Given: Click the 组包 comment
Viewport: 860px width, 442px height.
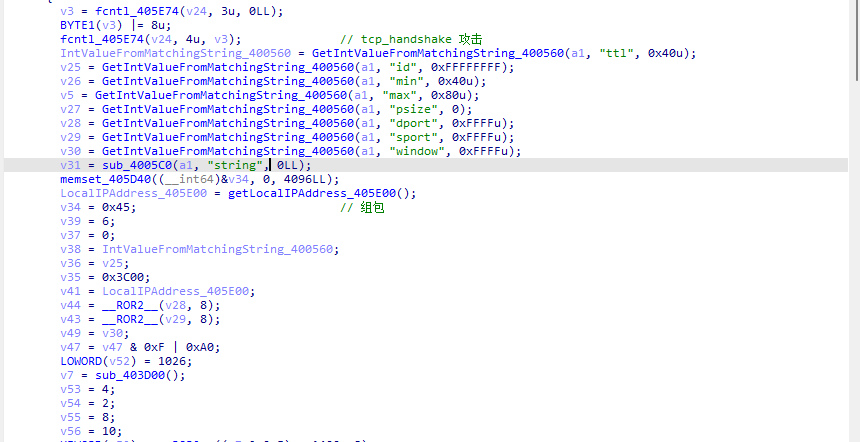Looking at the screenshot, I should click(372, 207).
